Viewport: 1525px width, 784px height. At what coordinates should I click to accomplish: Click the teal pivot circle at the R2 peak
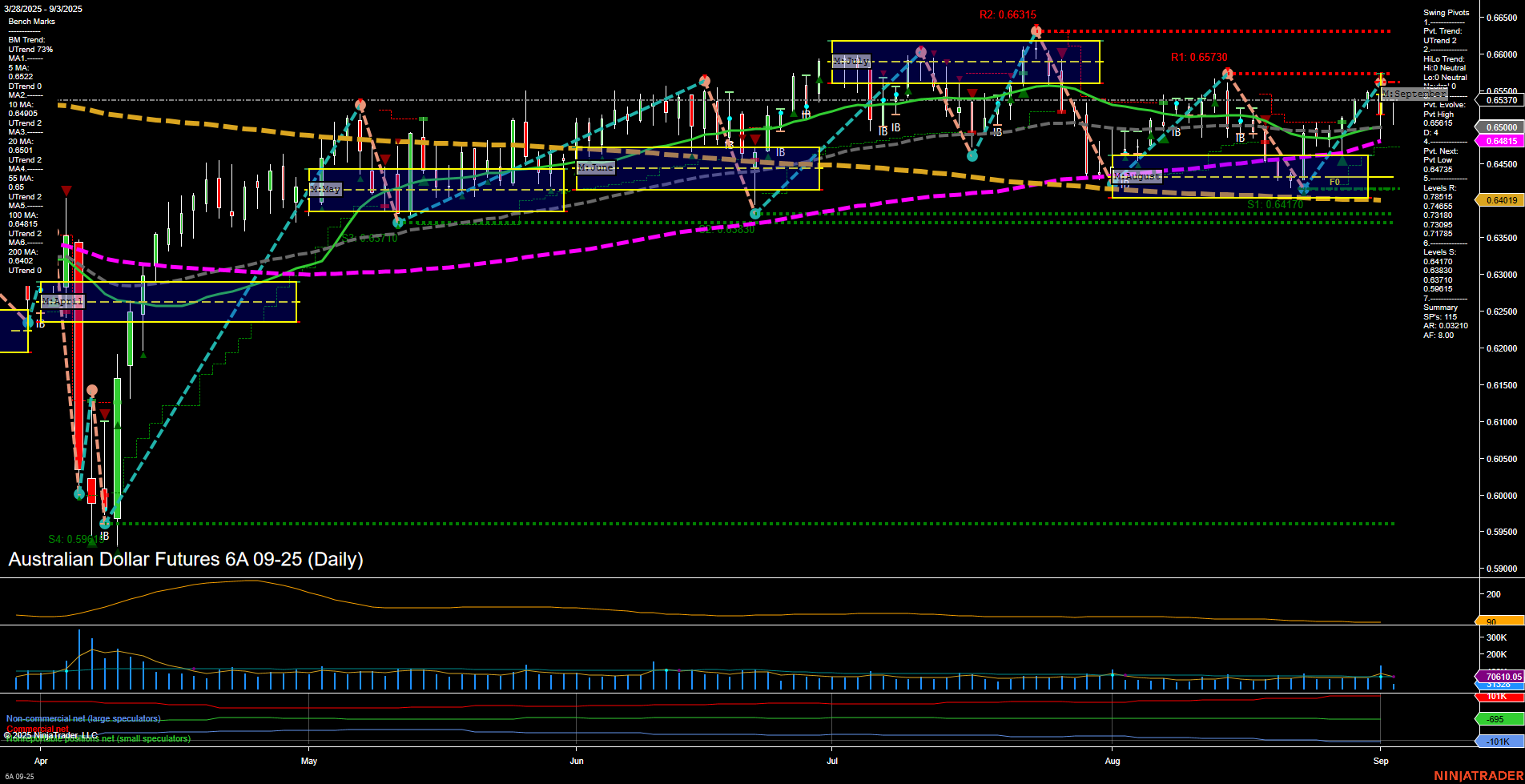click(1036, 31)
